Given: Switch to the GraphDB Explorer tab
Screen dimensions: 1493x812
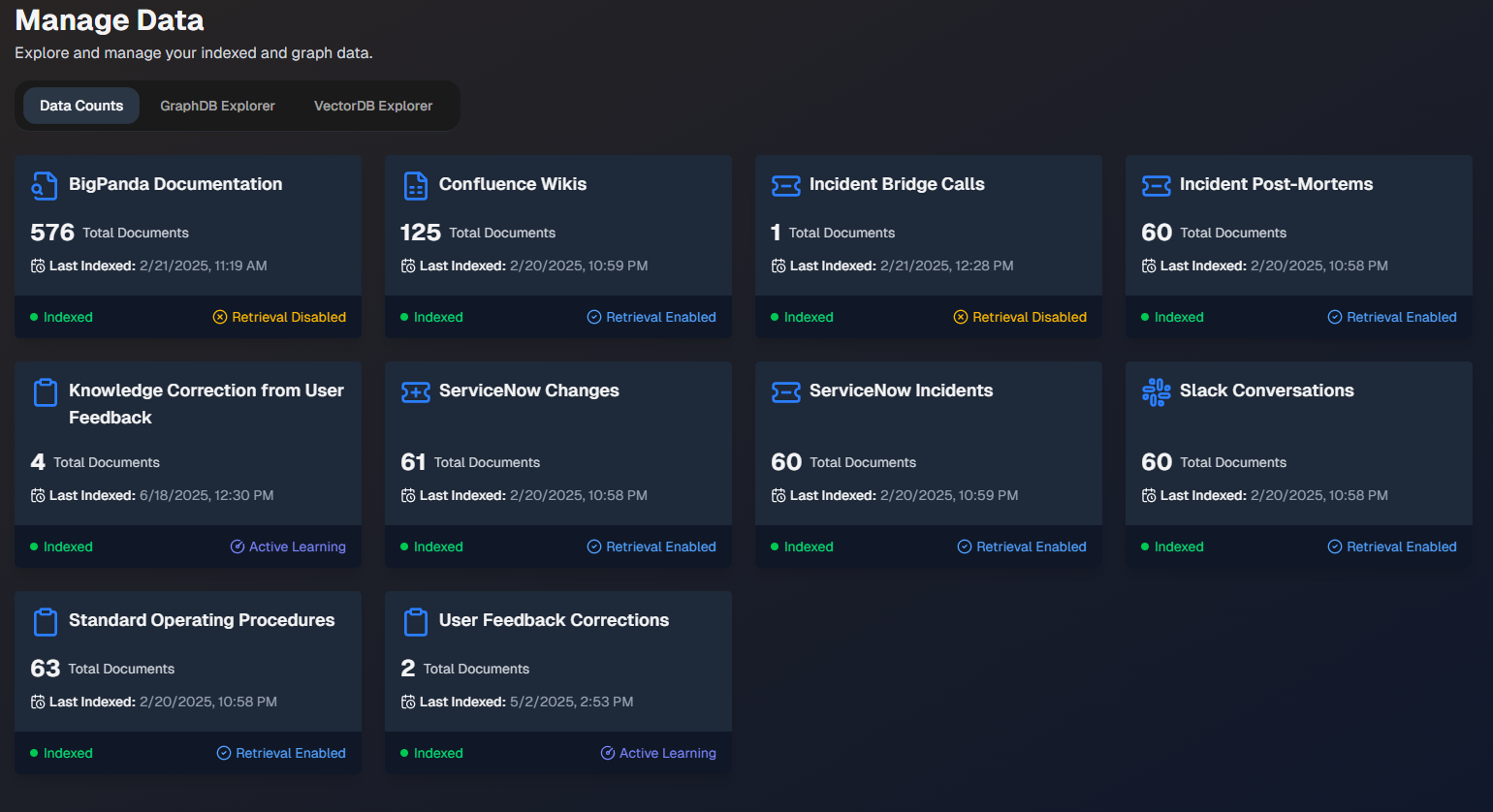Looking at the screenshot, I should click(217, 106).
